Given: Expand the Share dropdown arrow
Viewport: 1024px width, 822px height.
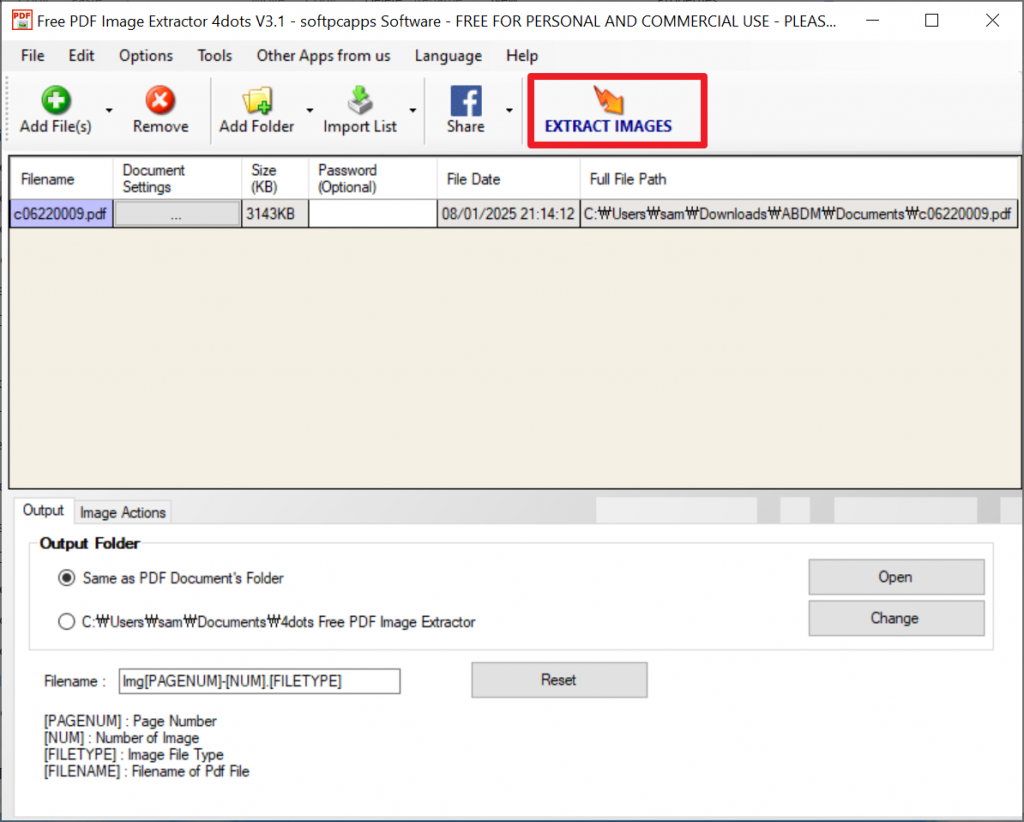Looking at the screenshot, I should point(509,110).
